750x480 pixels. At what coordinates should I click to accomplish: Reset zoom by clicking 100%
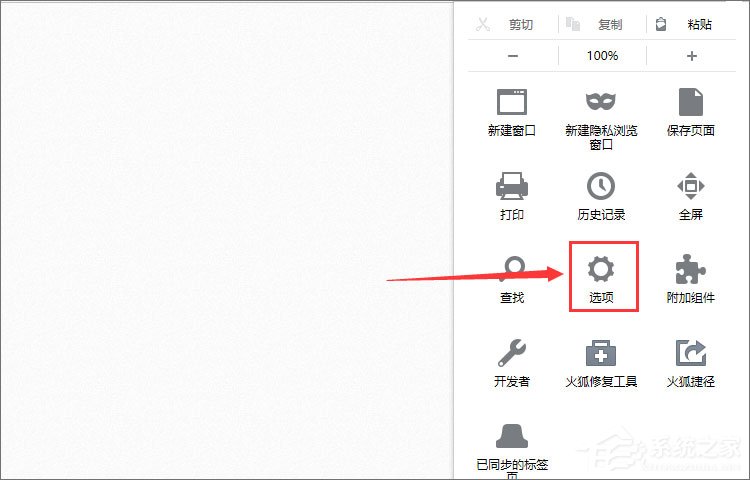pos(602,56)
